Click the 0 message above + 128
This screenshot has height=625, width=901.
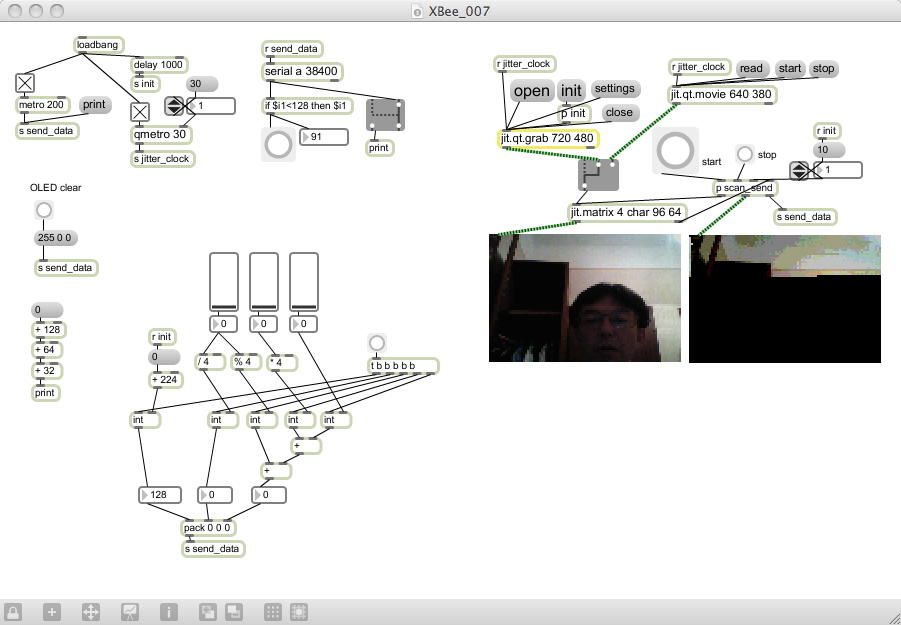[47, 310]
